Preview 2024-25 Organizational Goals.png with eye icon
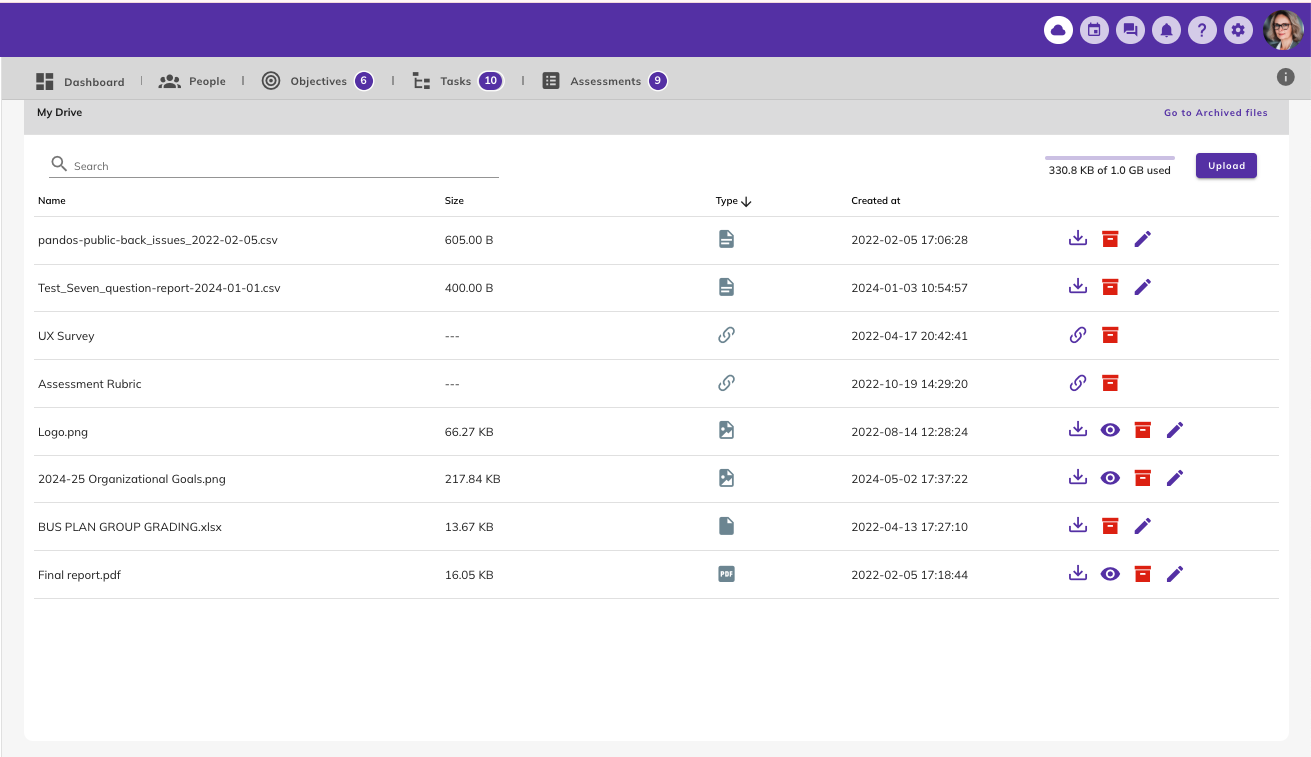Image resolution: width=1311 pixels, height=757 pixels. [x=1110, y=478]
